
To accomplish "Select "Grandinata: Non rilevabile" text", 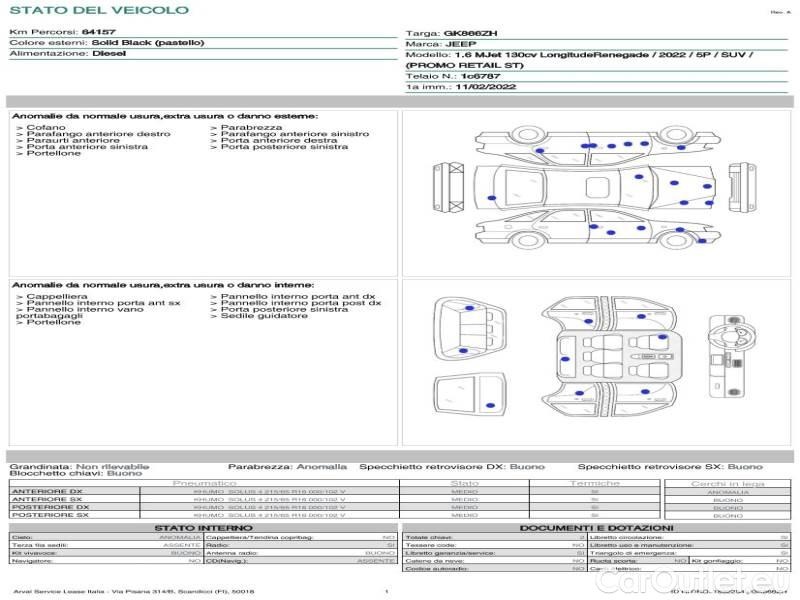I will (x=80, y=467).
